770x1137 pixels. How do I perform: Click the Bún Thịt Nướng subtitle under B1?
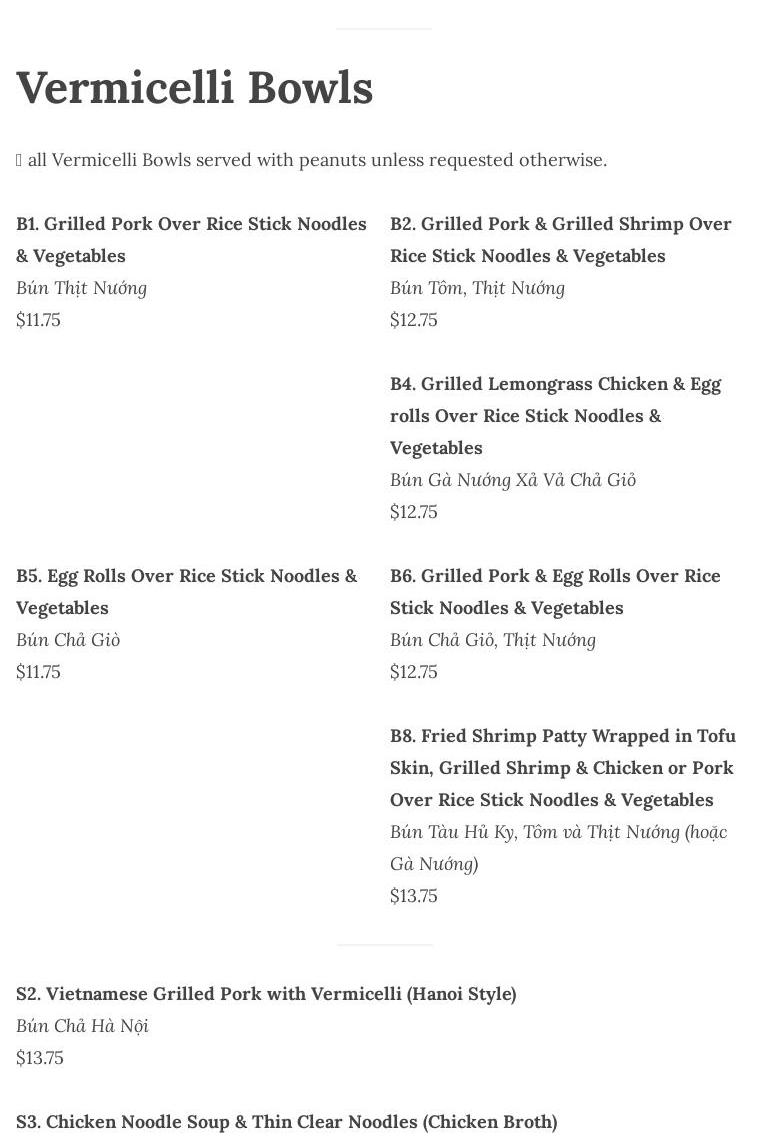(x=82, y=288)
